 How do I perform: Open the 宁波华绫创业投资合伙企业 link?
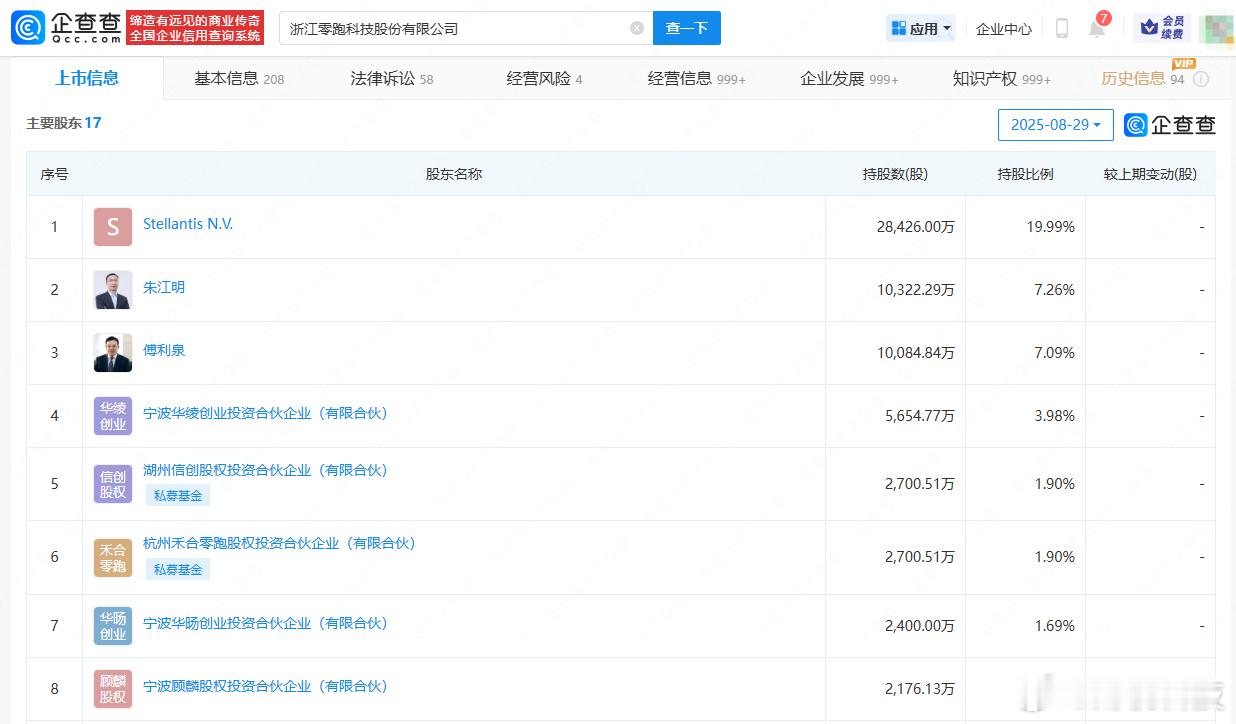coord(265,413)
